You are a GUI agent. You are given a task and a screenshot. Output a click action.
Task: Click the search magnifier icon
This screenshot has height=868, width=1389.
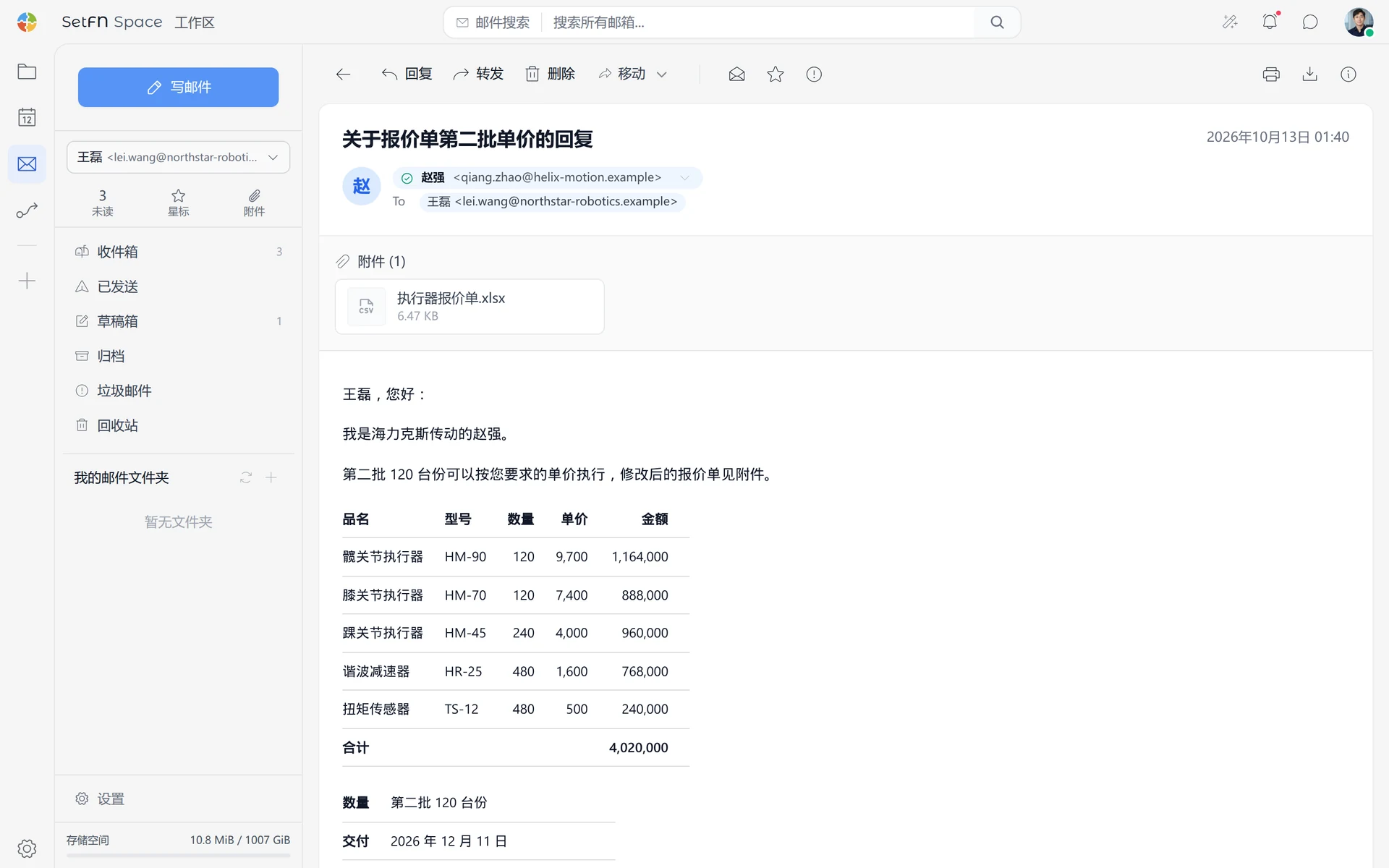(997, 22)
